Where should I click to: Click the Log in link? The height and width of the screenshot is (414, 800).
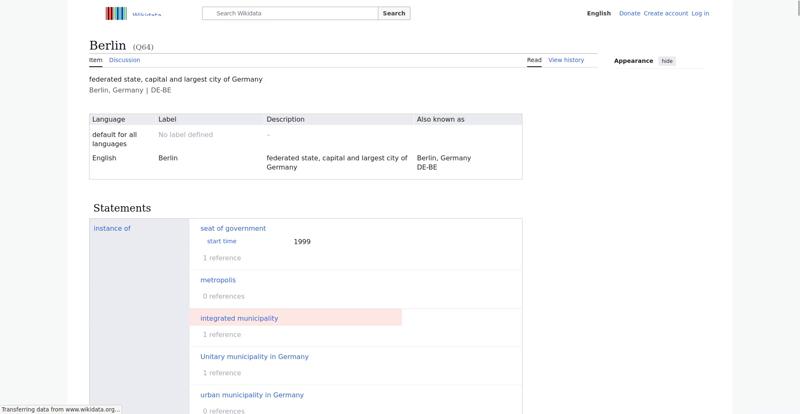pos(700,13)
